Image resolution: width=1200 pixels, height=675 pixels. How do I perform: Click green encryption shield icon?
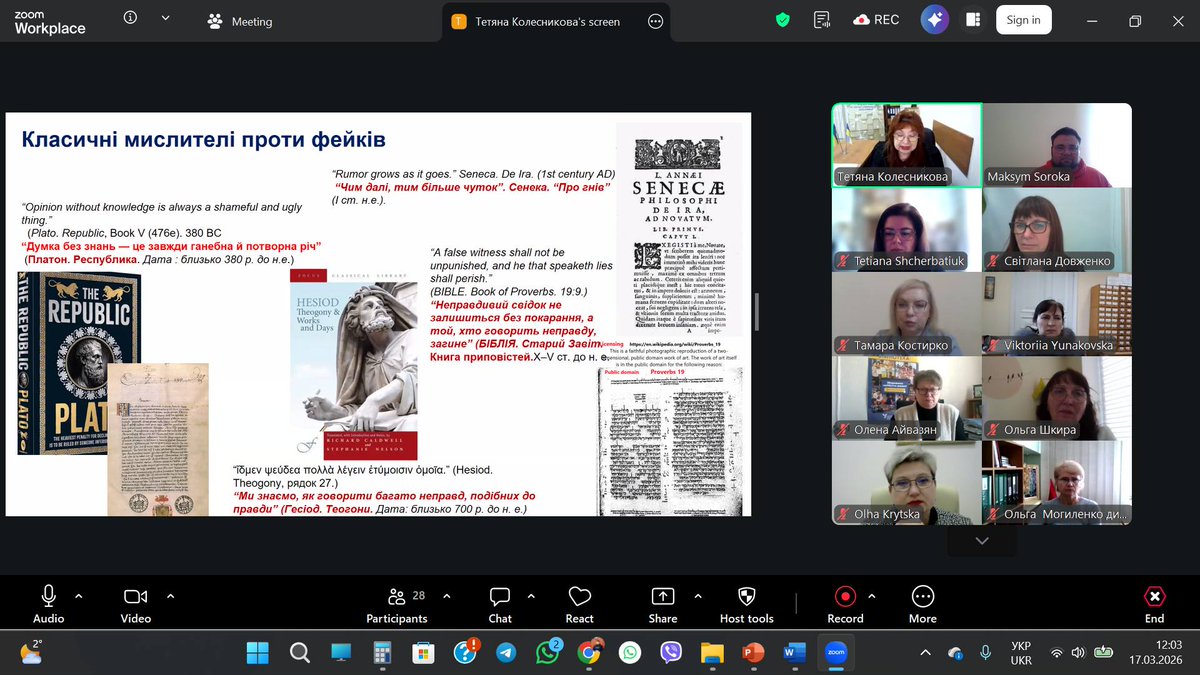coord(783,20)
